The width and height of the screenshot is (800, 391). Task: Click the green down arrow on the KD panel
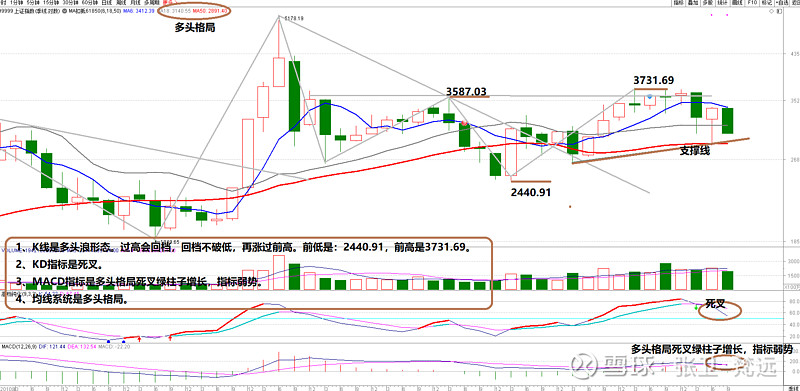[x=697, y=308]
